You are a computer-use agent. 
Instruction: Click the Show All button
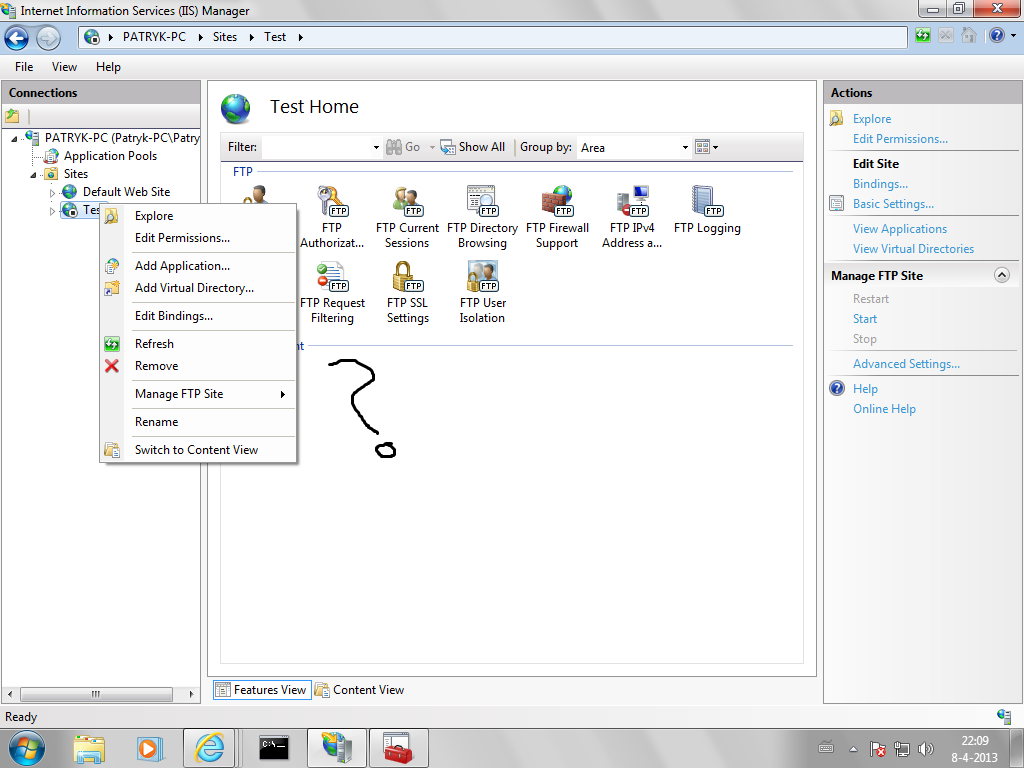473,147
